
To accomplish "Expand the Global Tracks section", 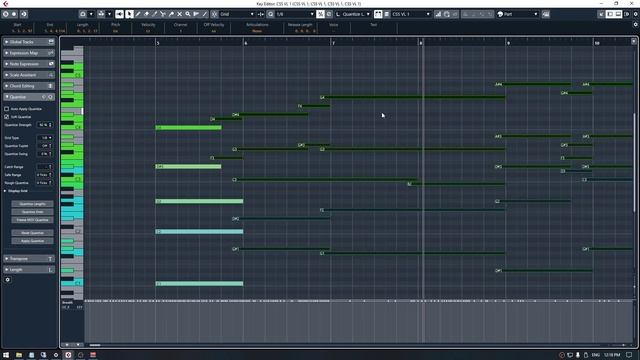I will [x=29, y=42].
